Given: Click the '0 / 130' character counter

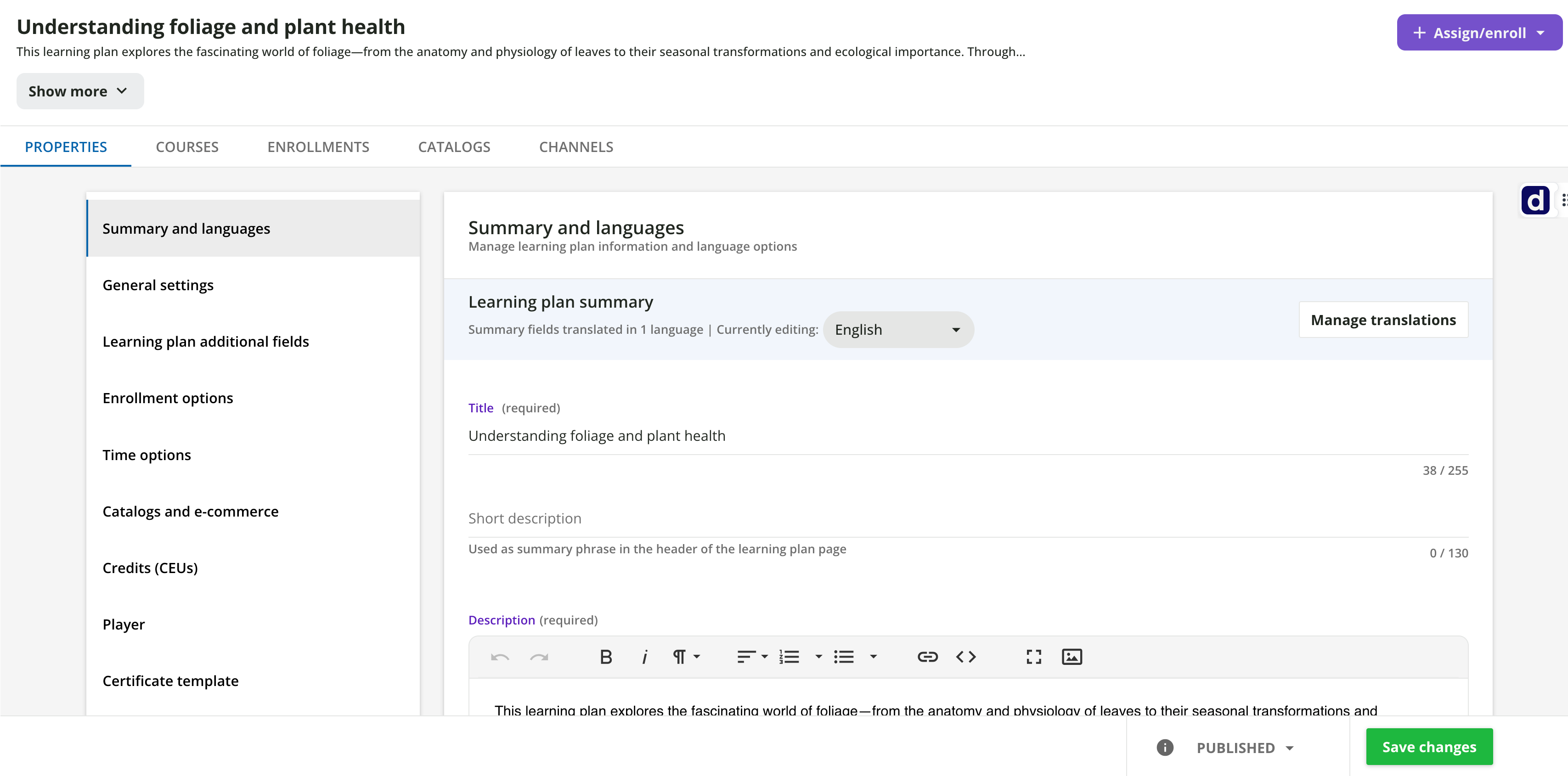Looking at the screenshot, I should (x=1449, y=553).
